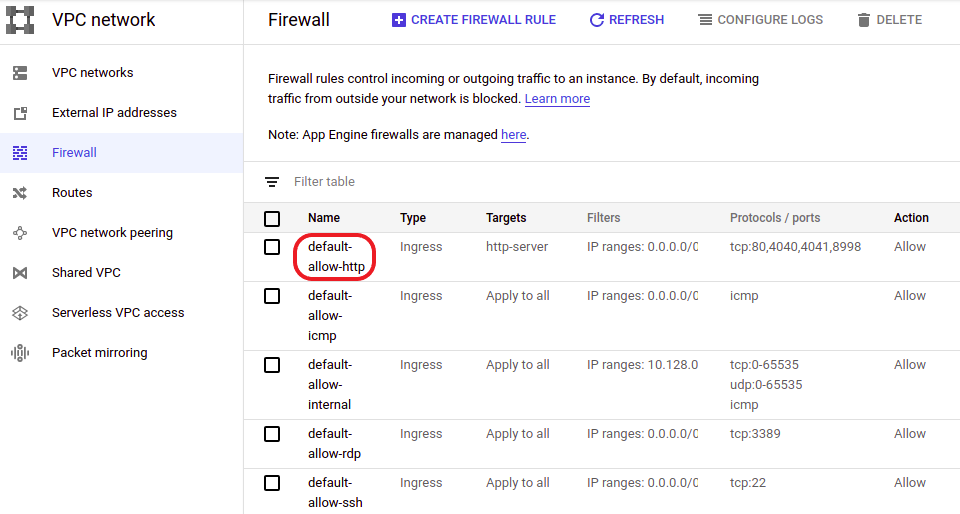Screen dimensions: 960x514
Task: Click the tcp:22 ports cell
Action: (748, 483)
